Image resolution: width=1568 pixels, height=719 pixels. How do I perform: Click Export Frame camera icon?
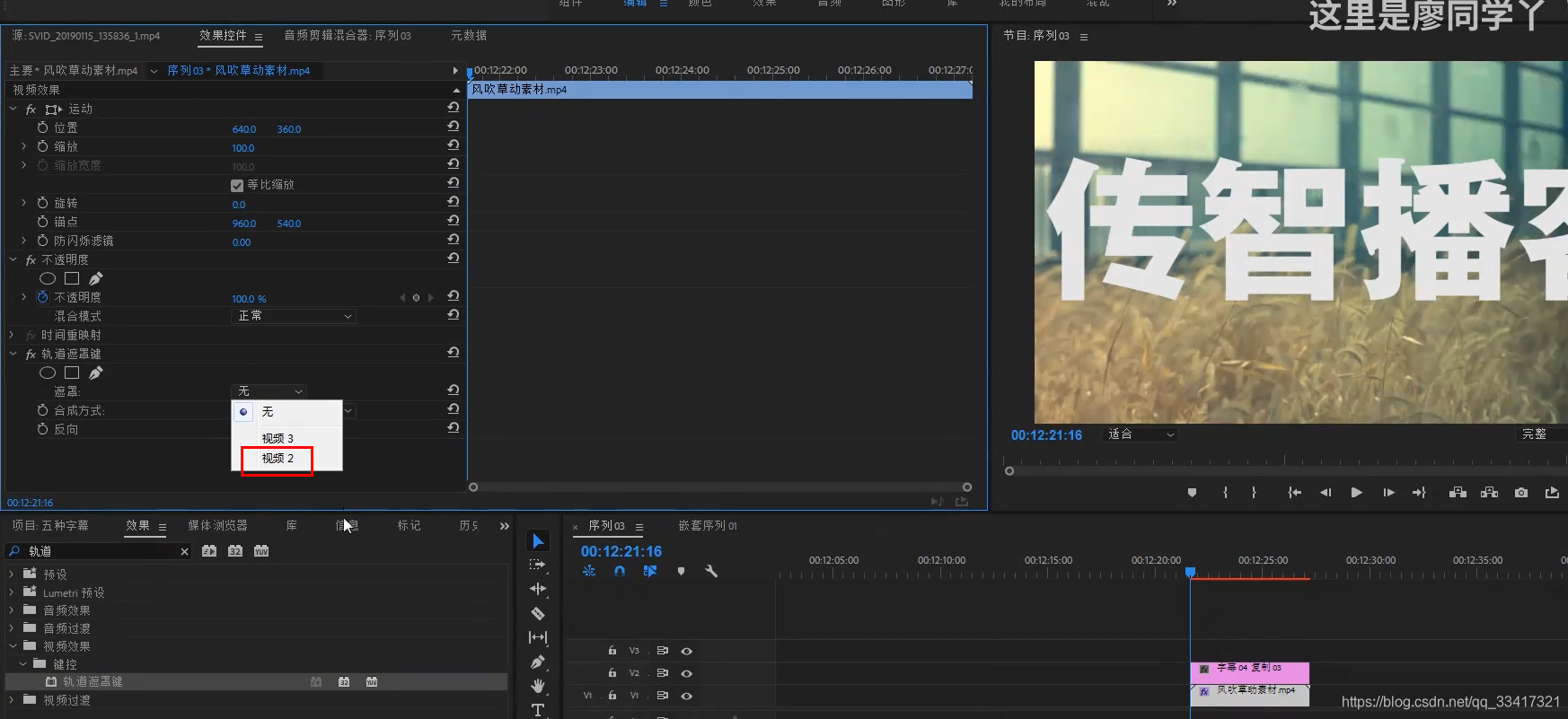(1521, 493)
